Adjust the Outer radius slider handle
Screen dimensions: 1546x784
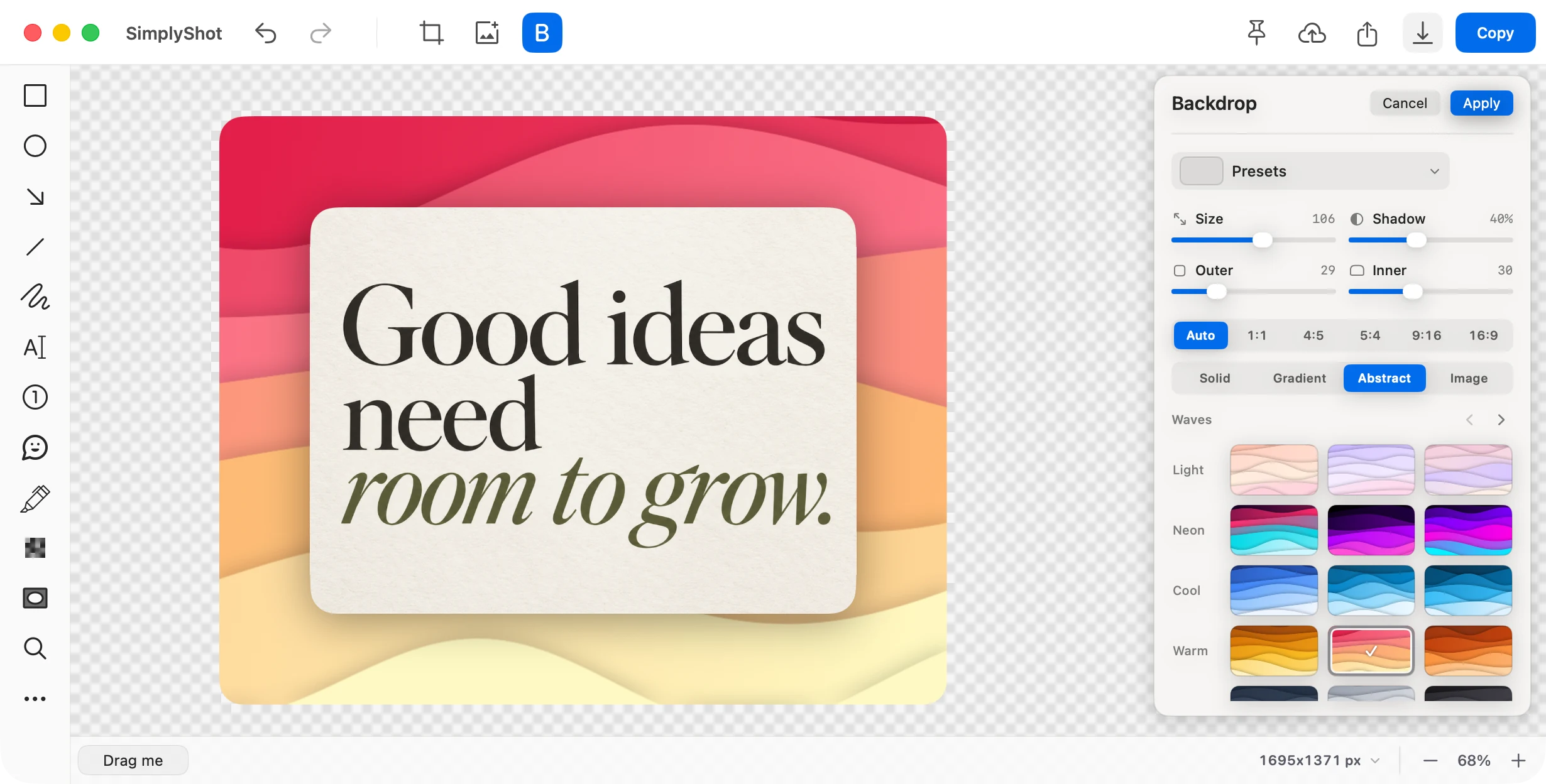1217,291
